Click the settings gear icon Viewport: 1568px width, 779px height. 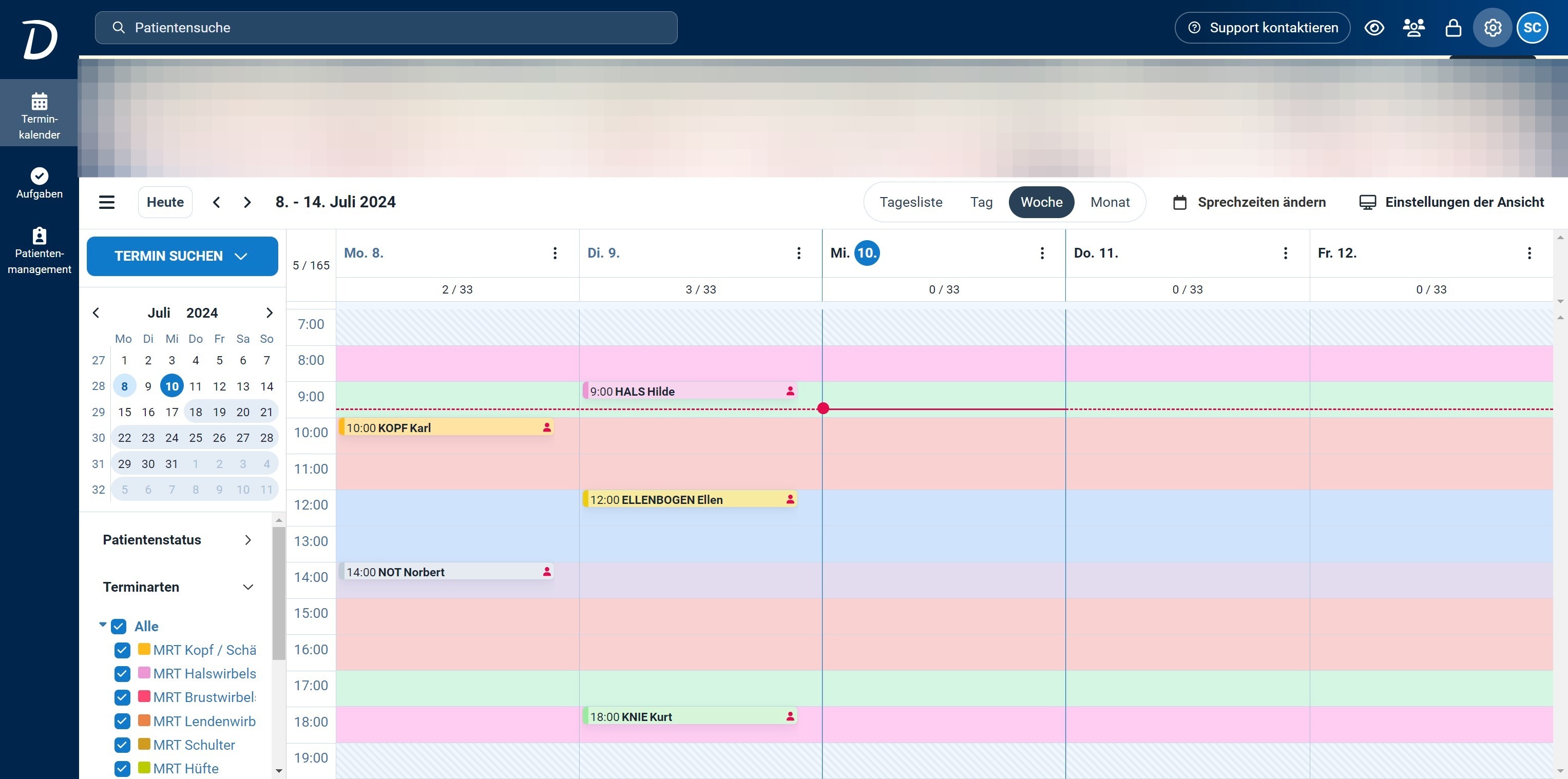1492,28
